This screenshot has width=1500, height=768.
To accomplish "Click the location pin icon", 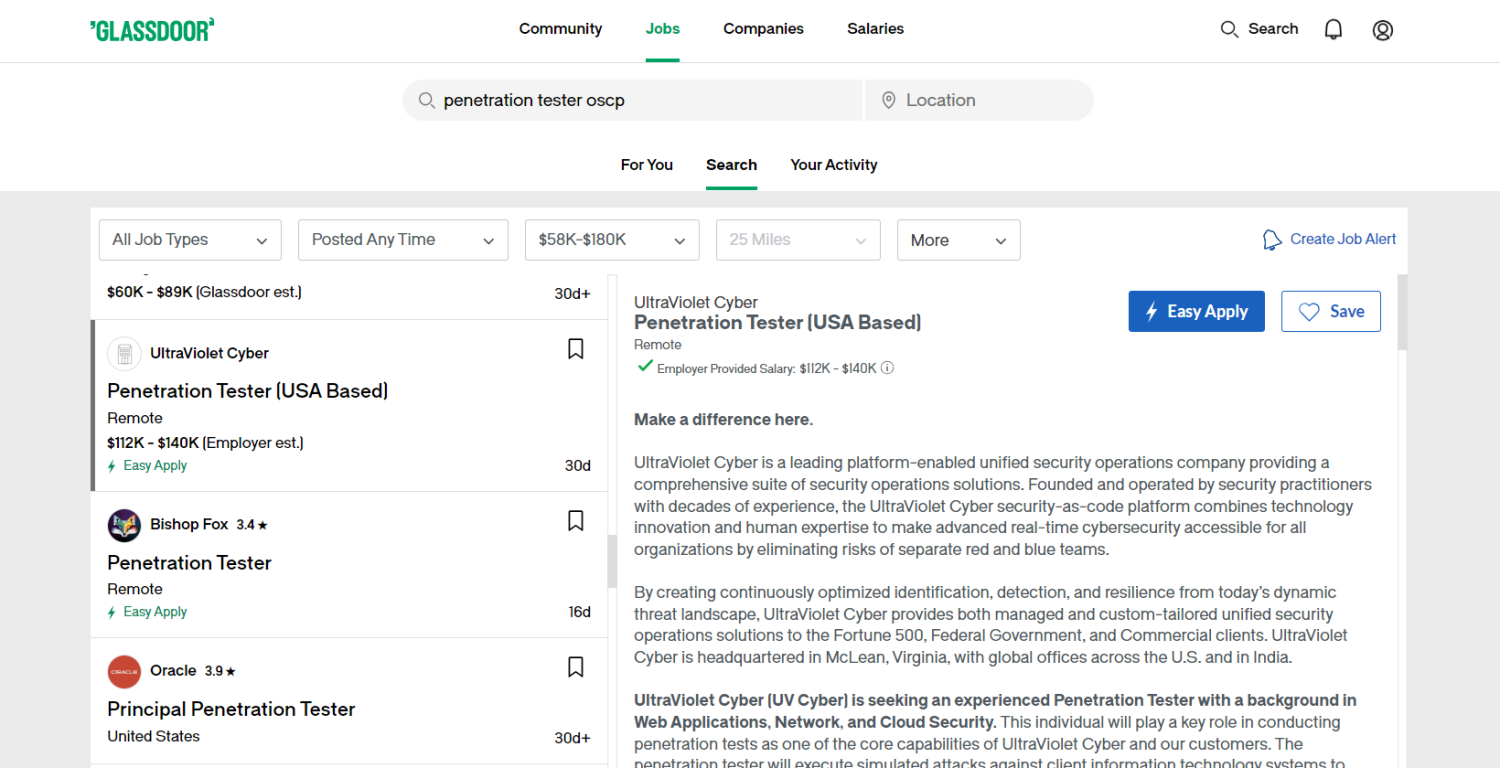I will 888,100.
